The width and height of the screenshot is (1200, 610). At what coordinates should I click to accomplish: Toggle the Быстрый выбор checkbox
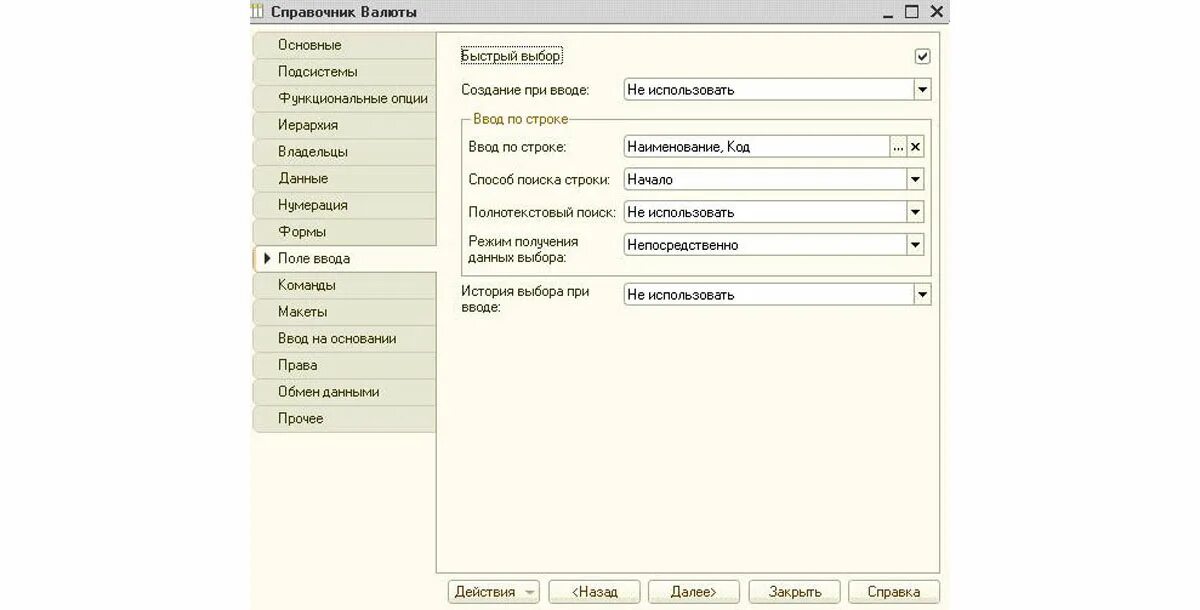(922, 57)
